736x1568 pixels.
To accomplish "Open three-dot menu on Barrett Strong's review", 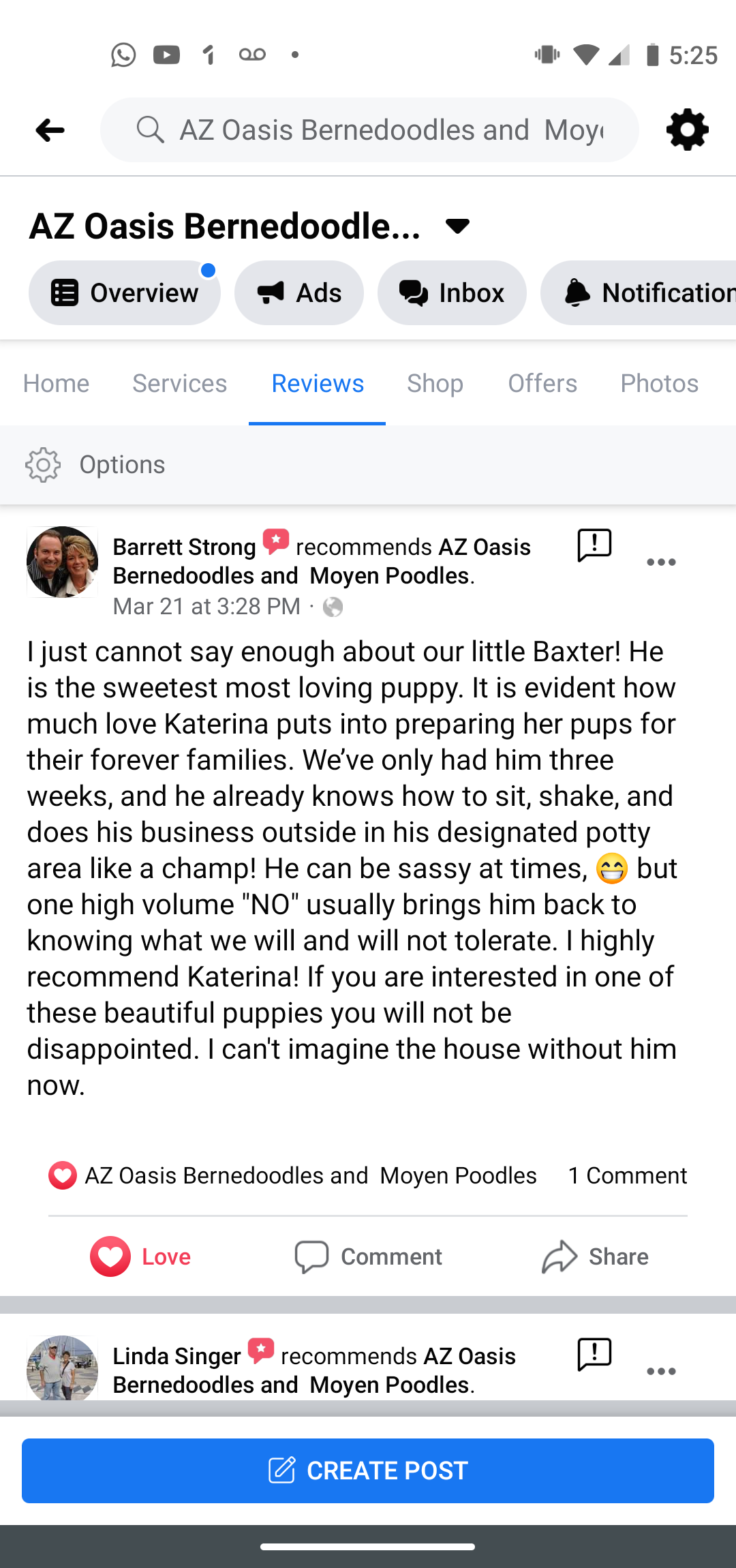I will click(x=661, y=562).
